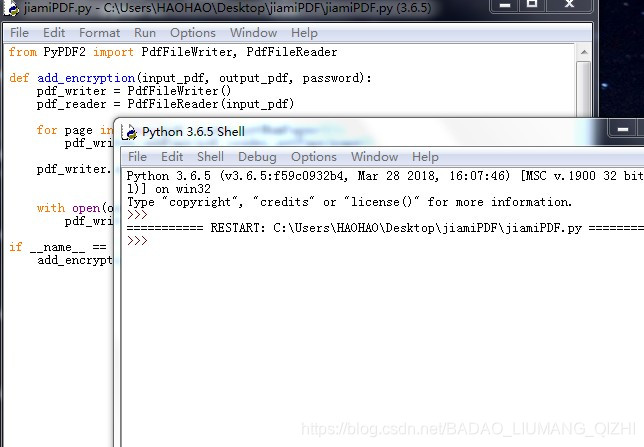Open Options menu in Python Shell
The image size is (644, 447).
(x=314, y=157)
